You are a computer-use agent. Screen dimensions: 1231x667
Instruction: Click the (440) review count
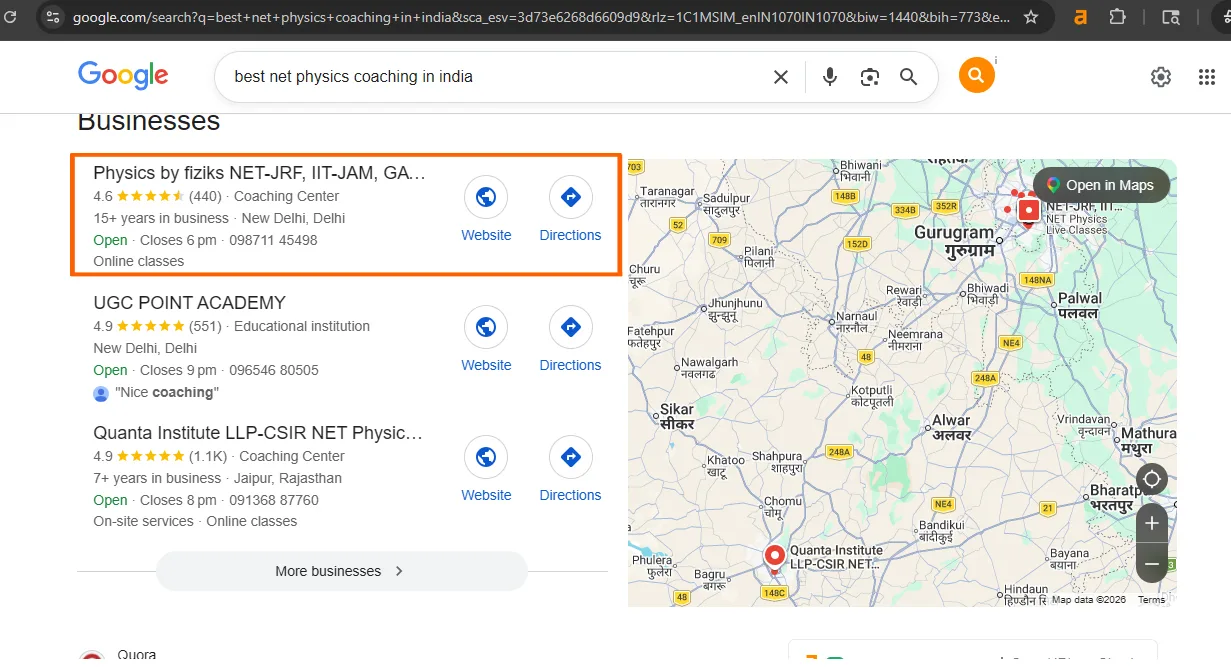(x=205, y=196)
